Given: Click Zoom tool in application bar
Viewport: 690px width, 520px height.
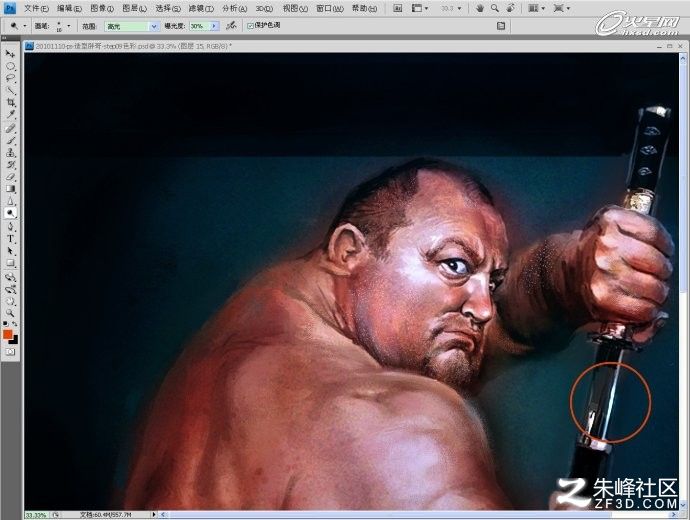Looking at the screenshot, I should click(495, 8).
